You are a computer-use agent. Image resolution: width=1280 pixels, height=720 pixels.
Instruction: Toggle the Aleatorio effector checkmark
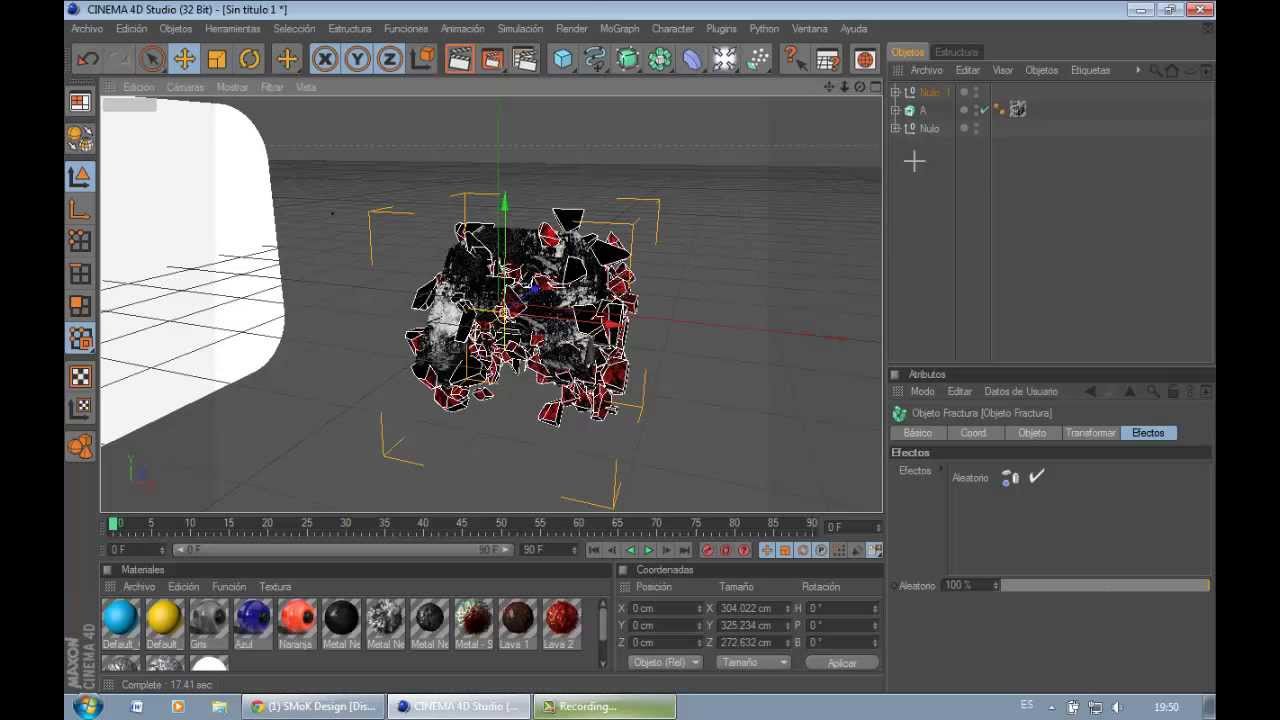[1037, 477]
